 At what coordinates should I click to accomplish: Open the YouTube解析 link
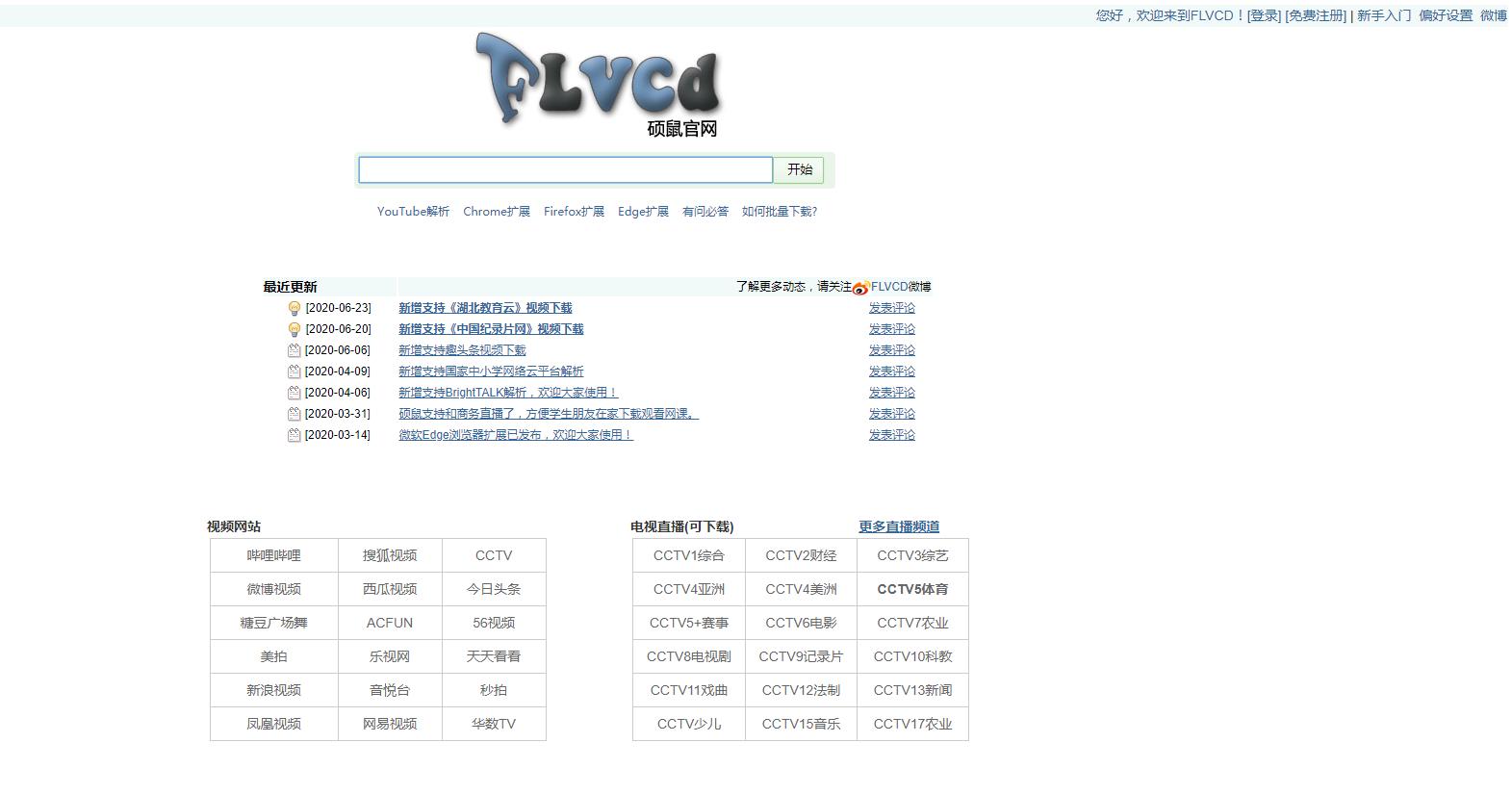[x=413, y=212]
